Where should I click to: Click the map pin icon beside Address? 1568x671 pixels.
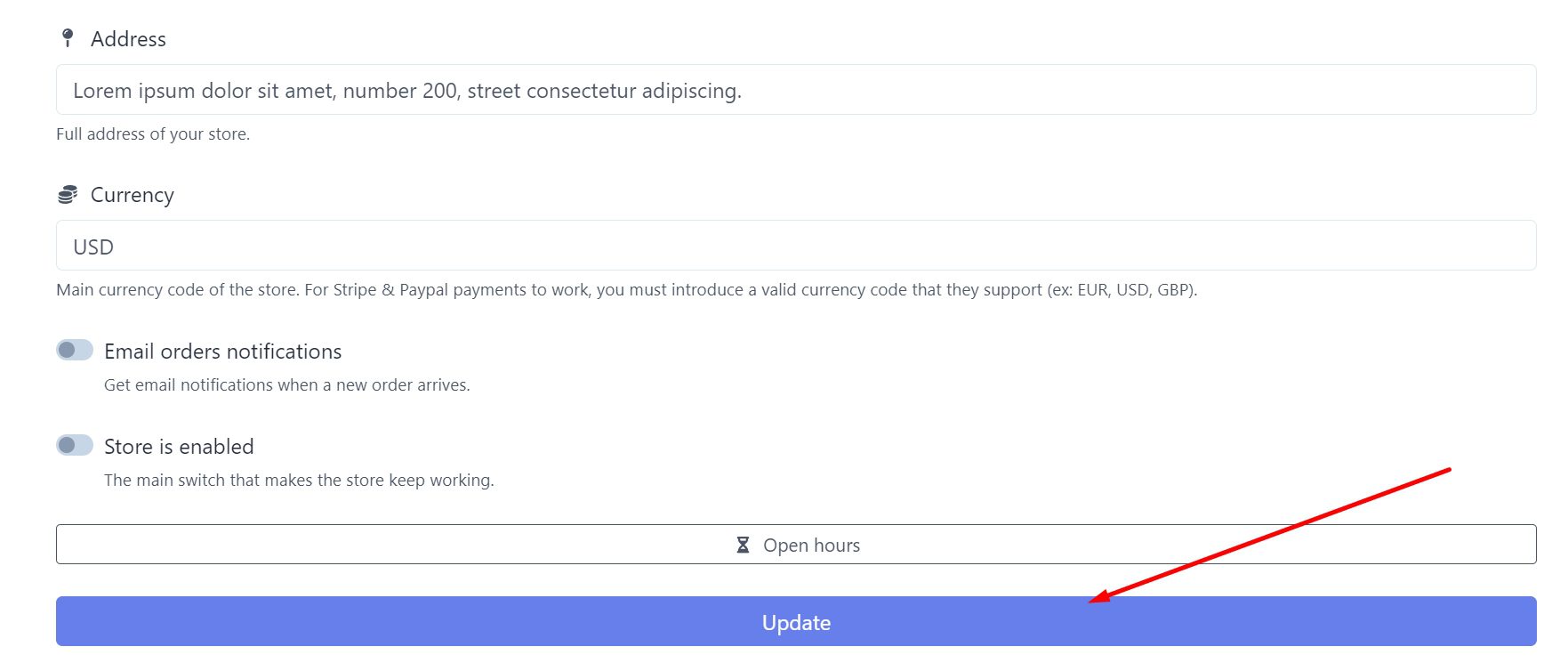click(68, 37)
